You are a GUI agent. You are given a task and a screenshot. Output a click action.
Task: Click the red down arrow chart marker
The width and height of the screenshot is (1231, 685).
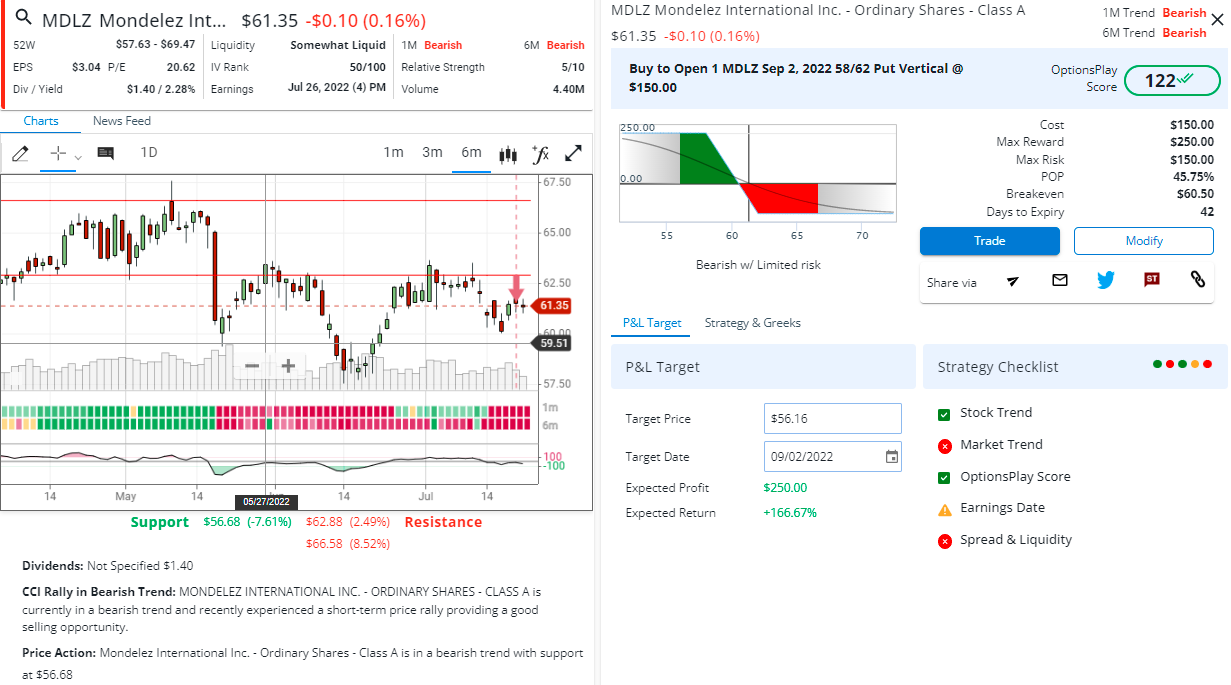pyautogui.click(x=516, y=287)
